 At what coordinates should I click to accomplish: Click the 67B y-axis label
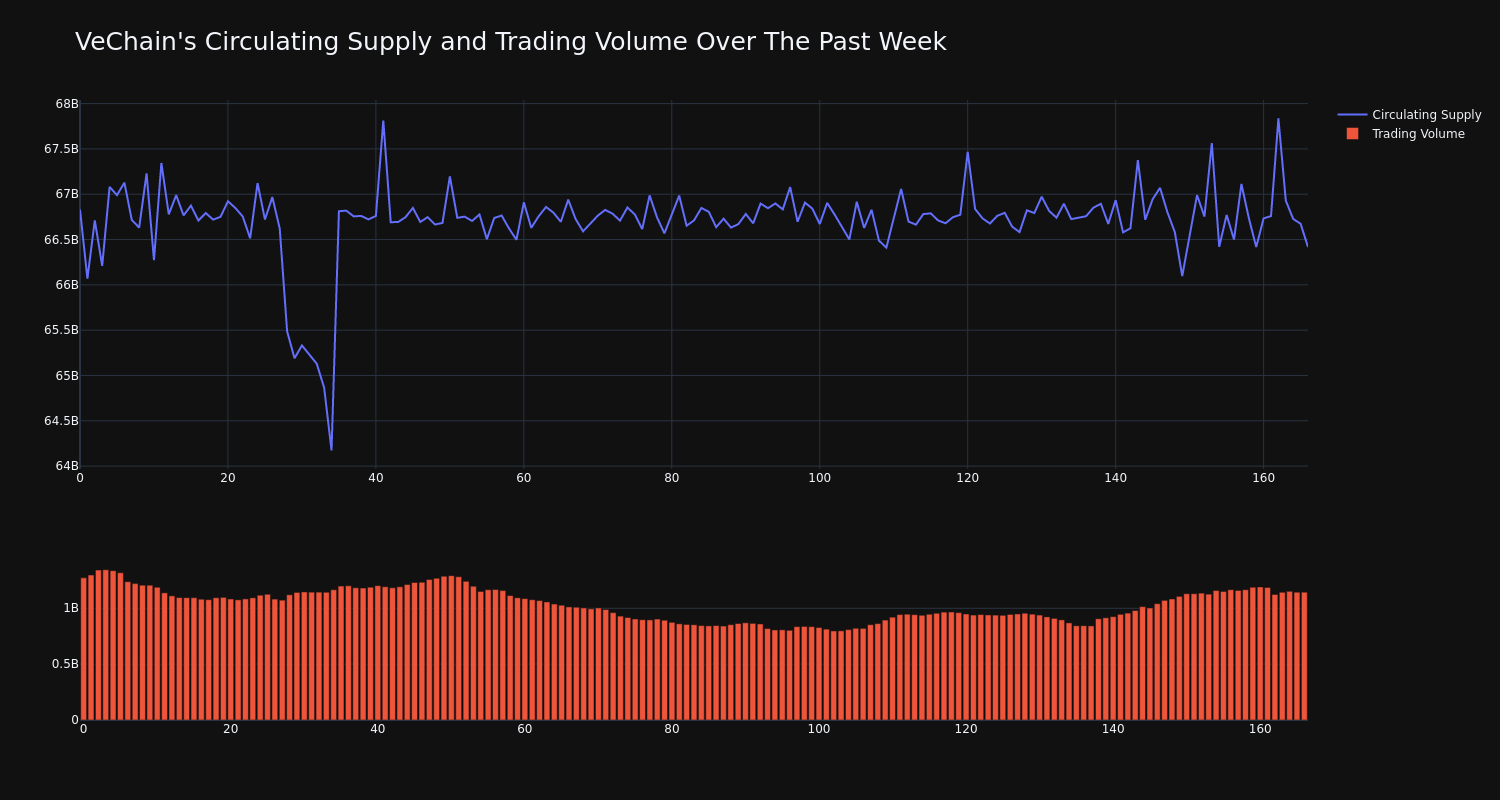pos(67,194)
